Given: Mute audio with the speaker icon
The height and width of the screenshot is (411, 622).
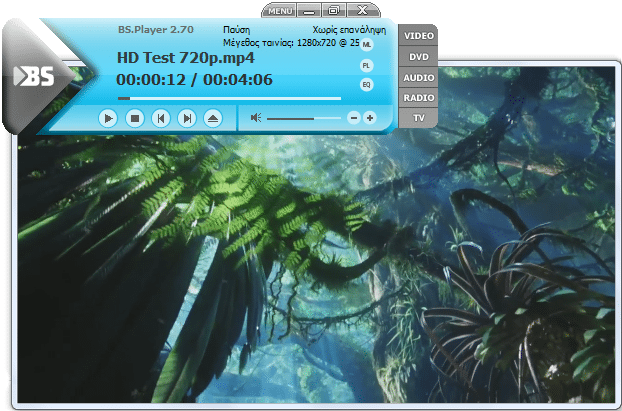Looking at the screenshot, I should pyautogui.click(x=256, y=117).
